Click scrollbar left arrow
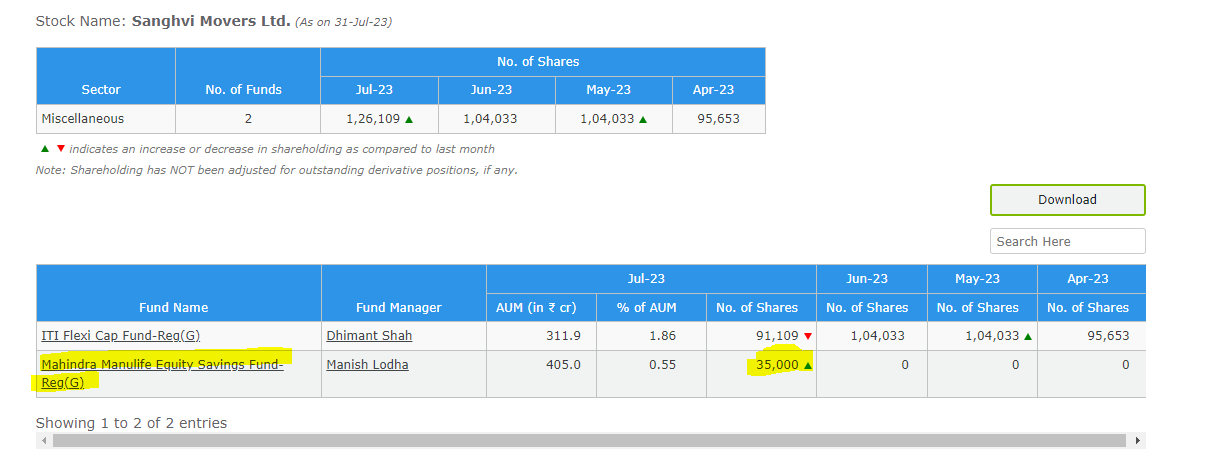 42,441
